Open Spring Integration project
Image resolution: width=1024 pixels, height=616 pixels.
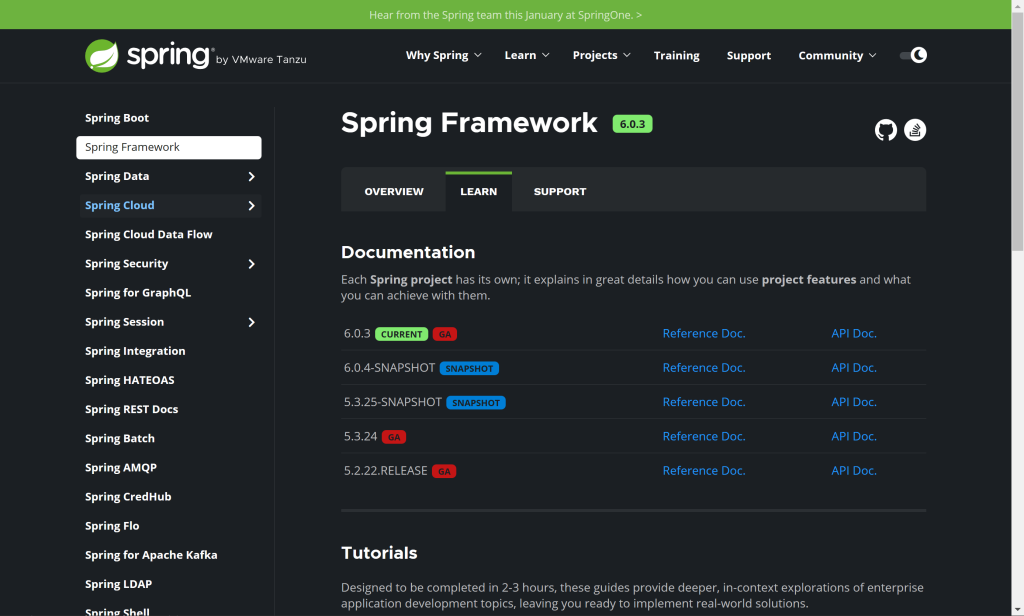(135, 351)
